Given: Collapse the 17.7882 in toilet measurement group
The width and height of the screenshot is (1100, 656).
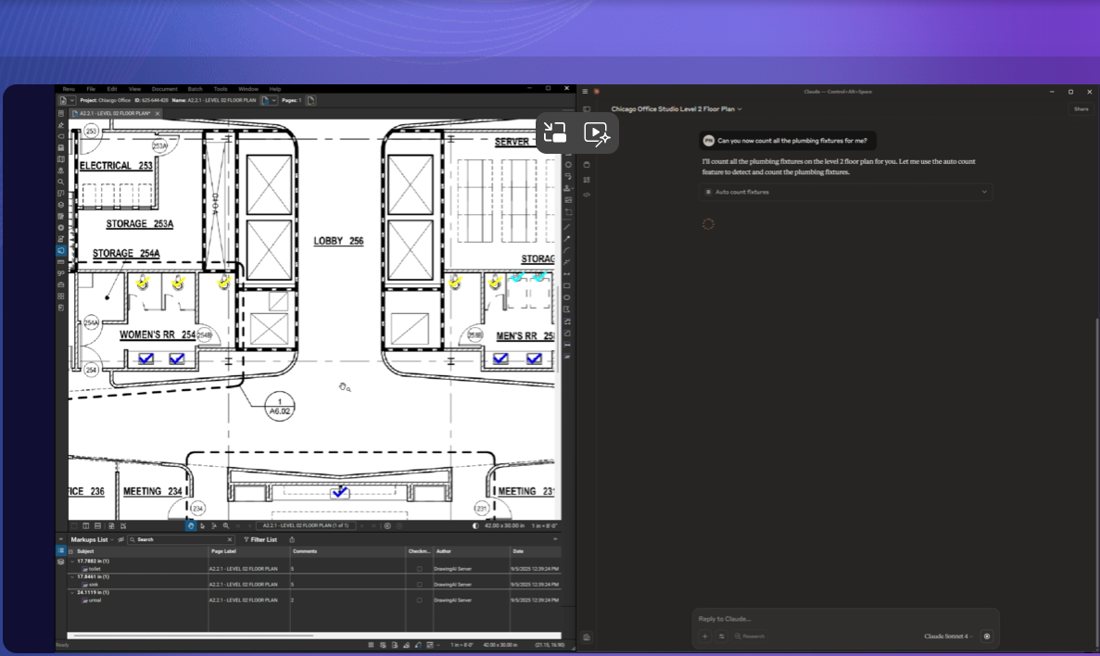Looking at the screenshot, I should pyautogui.click(x=73, y=562).
